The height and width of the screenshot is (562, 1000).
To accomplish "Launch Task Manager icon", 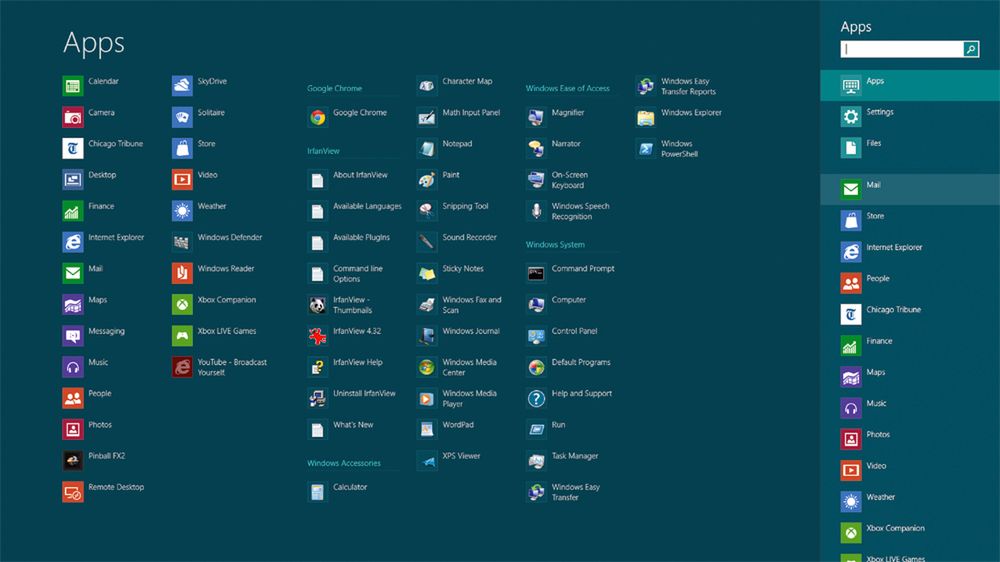I will pyautogui.click(x=536, y=461).
